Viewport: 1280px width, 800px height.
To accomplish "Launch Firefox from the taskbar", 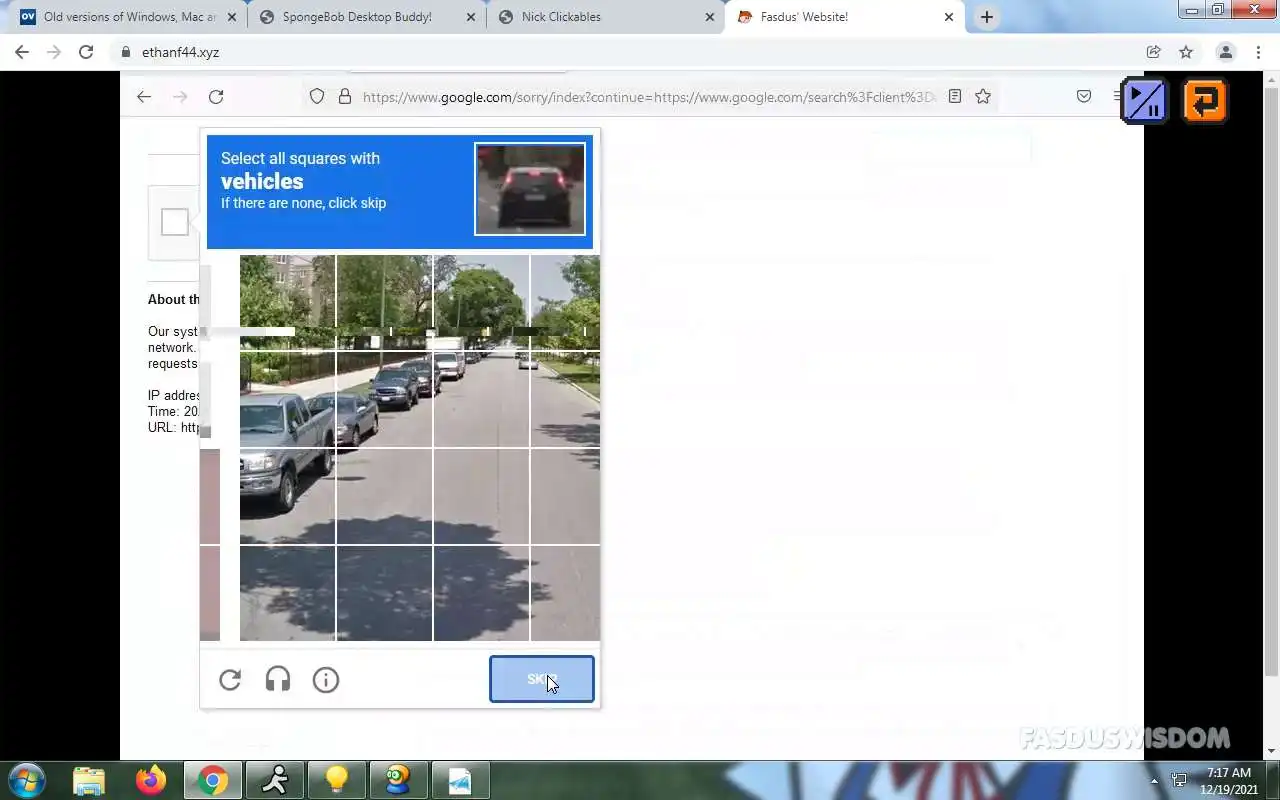I will coord(151,780).
